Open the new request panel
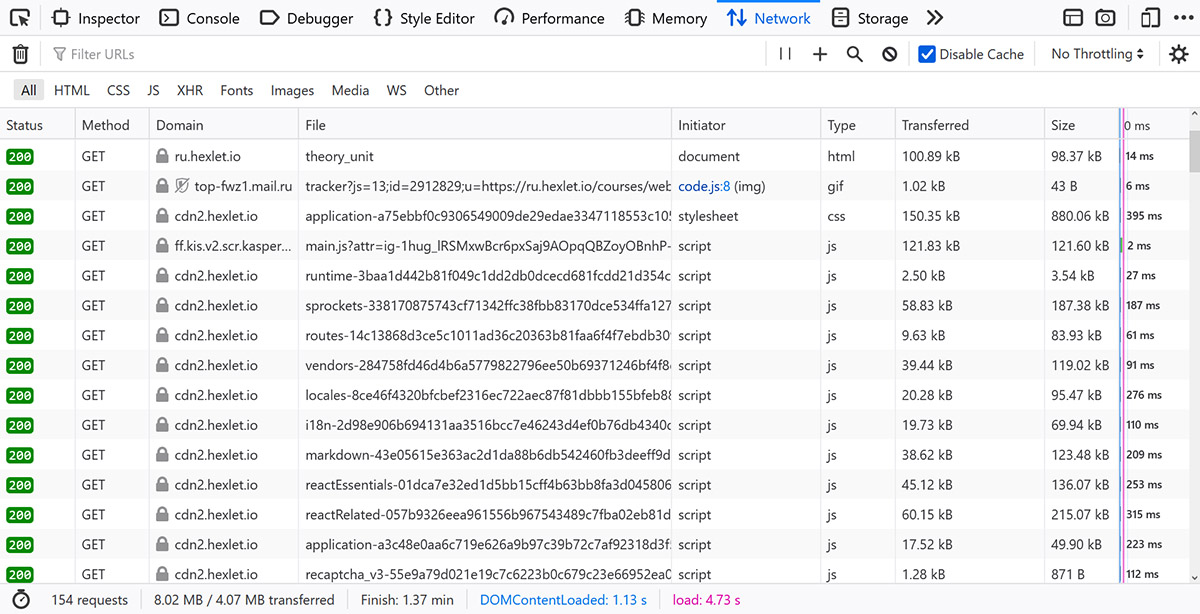Screen dimensions: 1200x614 pyautogui.click(x=820, y=54)
